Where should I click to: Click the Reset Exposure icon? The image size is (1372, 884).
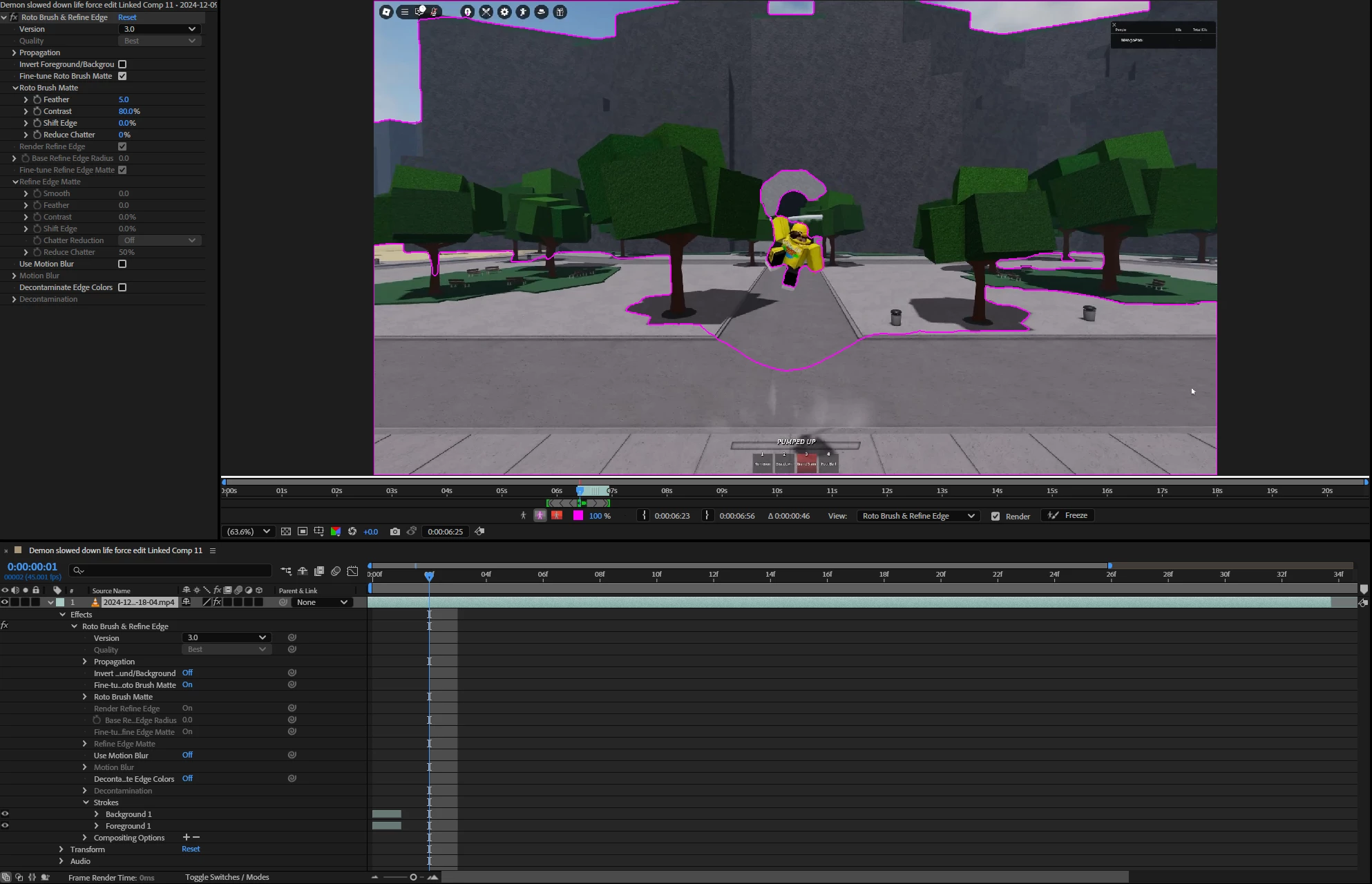click(x=352, y=531)
